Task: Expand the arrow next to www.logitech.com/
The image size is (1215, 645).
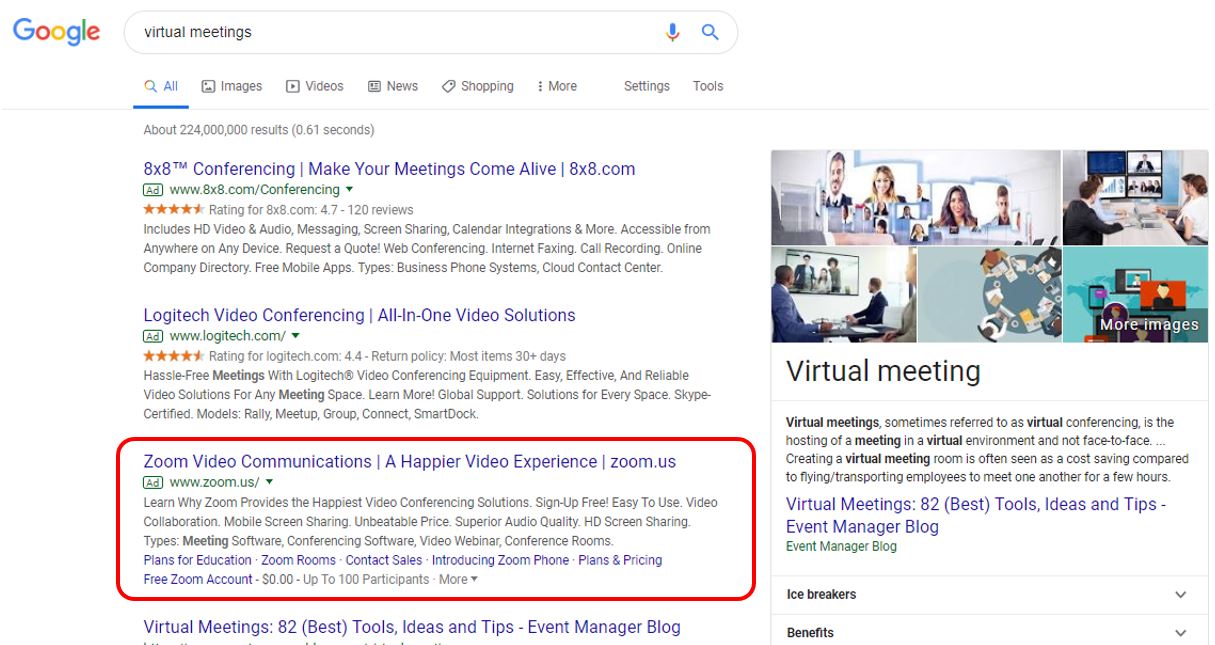Action: (295, 335)
